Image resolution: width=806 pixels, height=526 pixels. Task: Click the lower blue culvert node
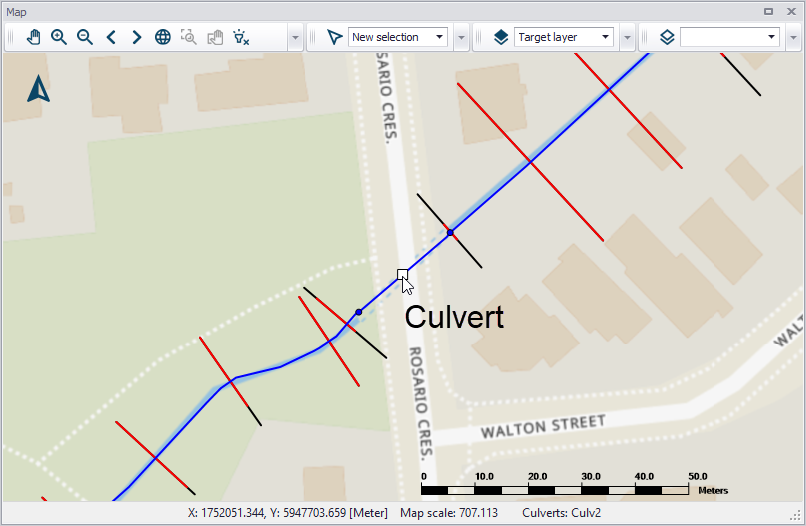359,312
